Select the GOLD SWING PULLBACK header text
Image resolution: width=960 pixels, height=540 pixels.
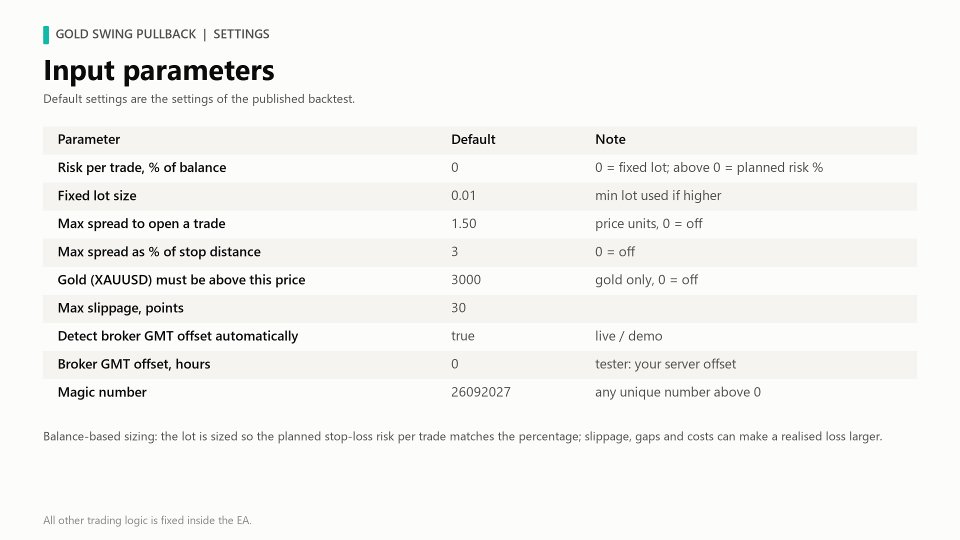[126, 34]
